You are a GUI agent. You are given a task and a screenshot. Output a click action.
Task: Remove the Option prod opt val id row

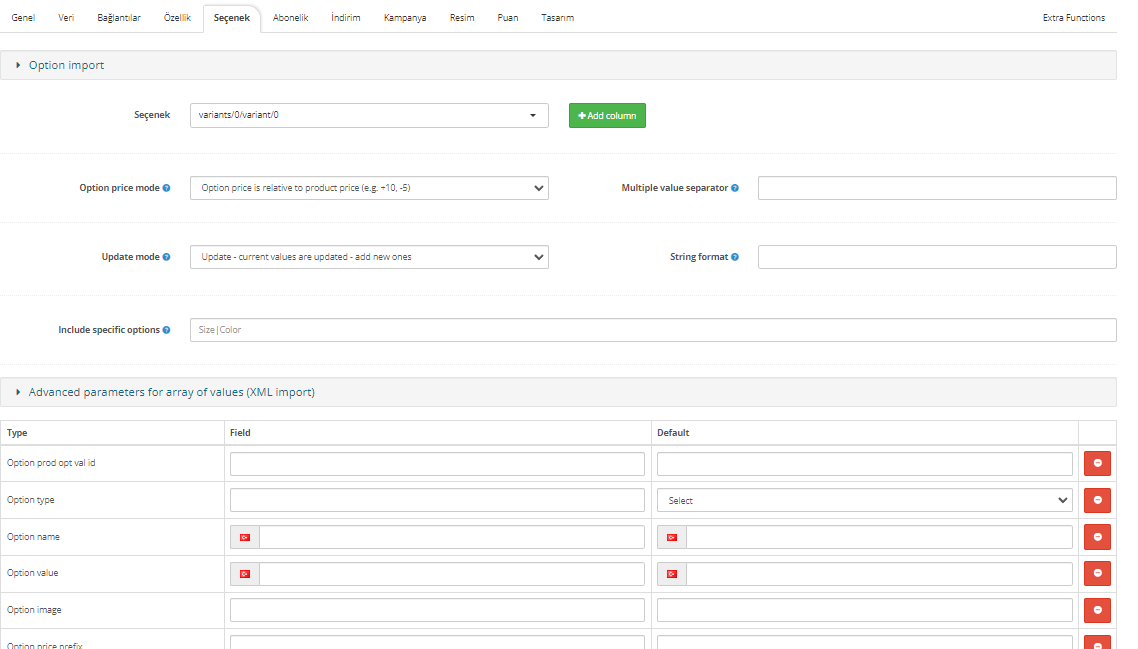1097,463
